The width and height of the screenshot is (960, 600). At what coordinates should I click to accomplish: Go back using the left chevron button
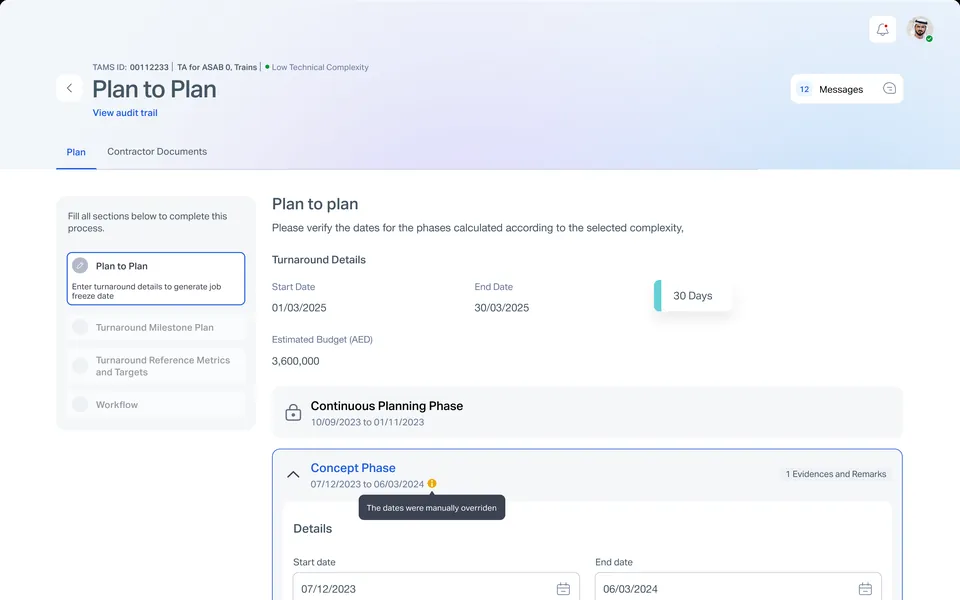pos(69,88)
